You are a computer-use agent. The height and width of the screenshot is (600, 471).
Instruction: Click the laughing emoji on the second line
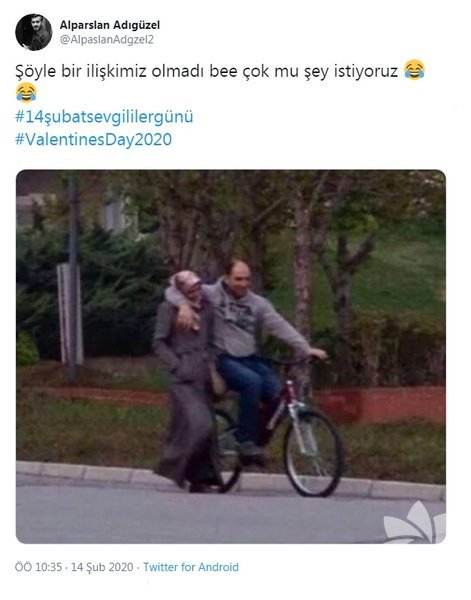point(26,93)
